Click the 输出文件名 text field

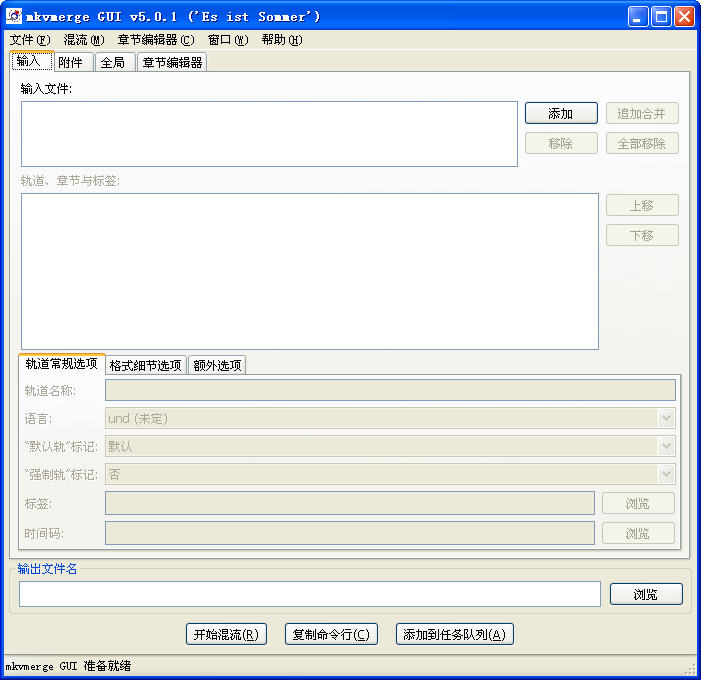click(310, 594)
